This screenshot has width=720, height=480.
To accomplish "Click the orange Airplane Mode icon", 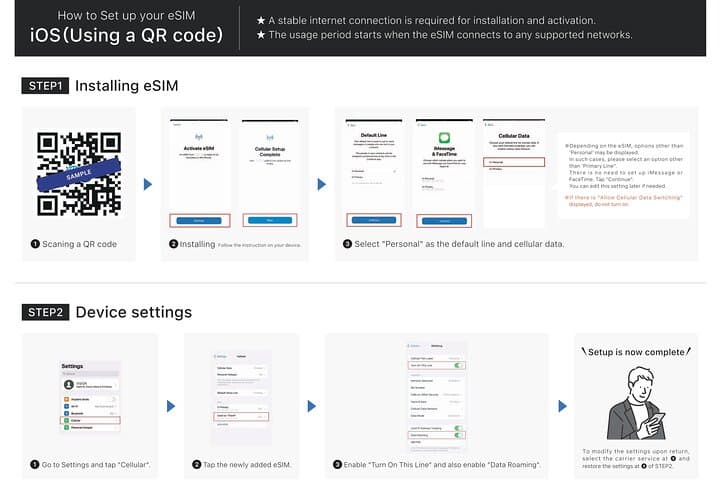I will point(67,400).
